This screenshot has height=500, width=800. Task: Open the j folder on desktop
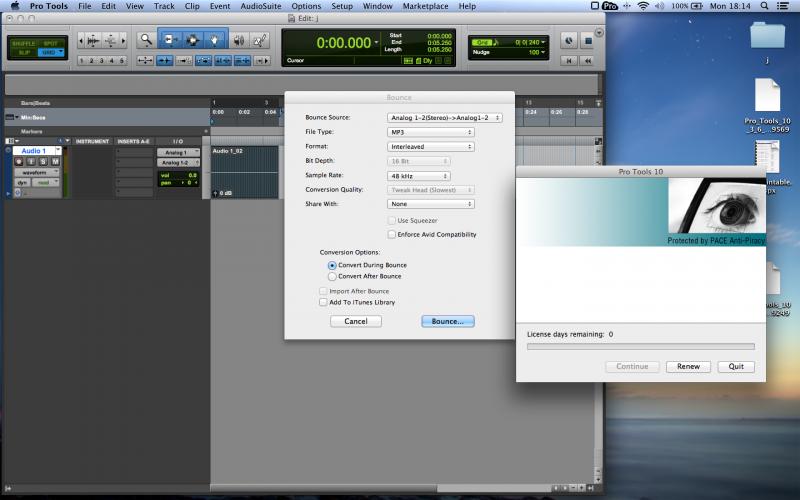[767, 37]
